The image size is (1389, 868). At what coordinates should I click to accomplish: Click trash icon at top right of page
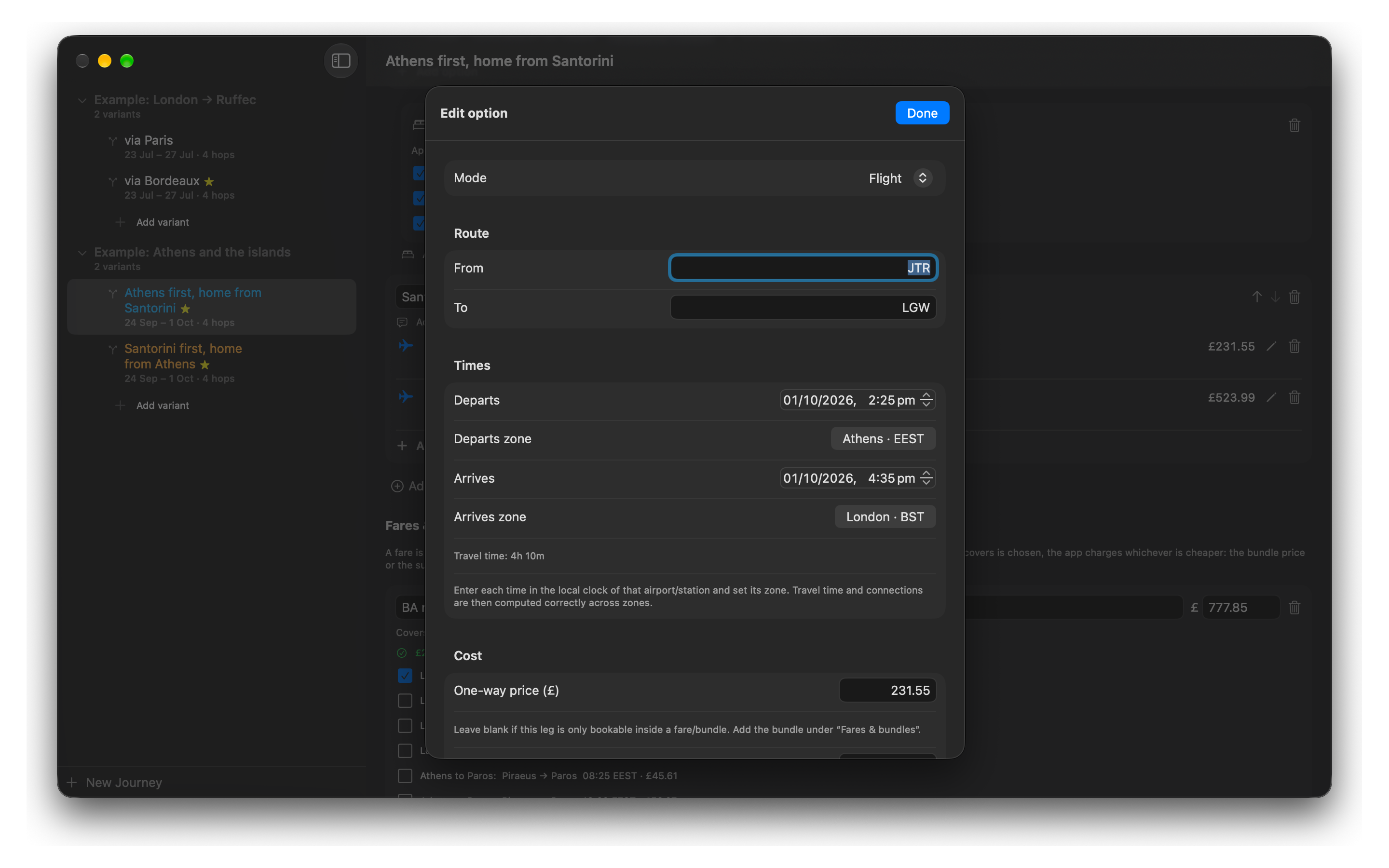1294,125
